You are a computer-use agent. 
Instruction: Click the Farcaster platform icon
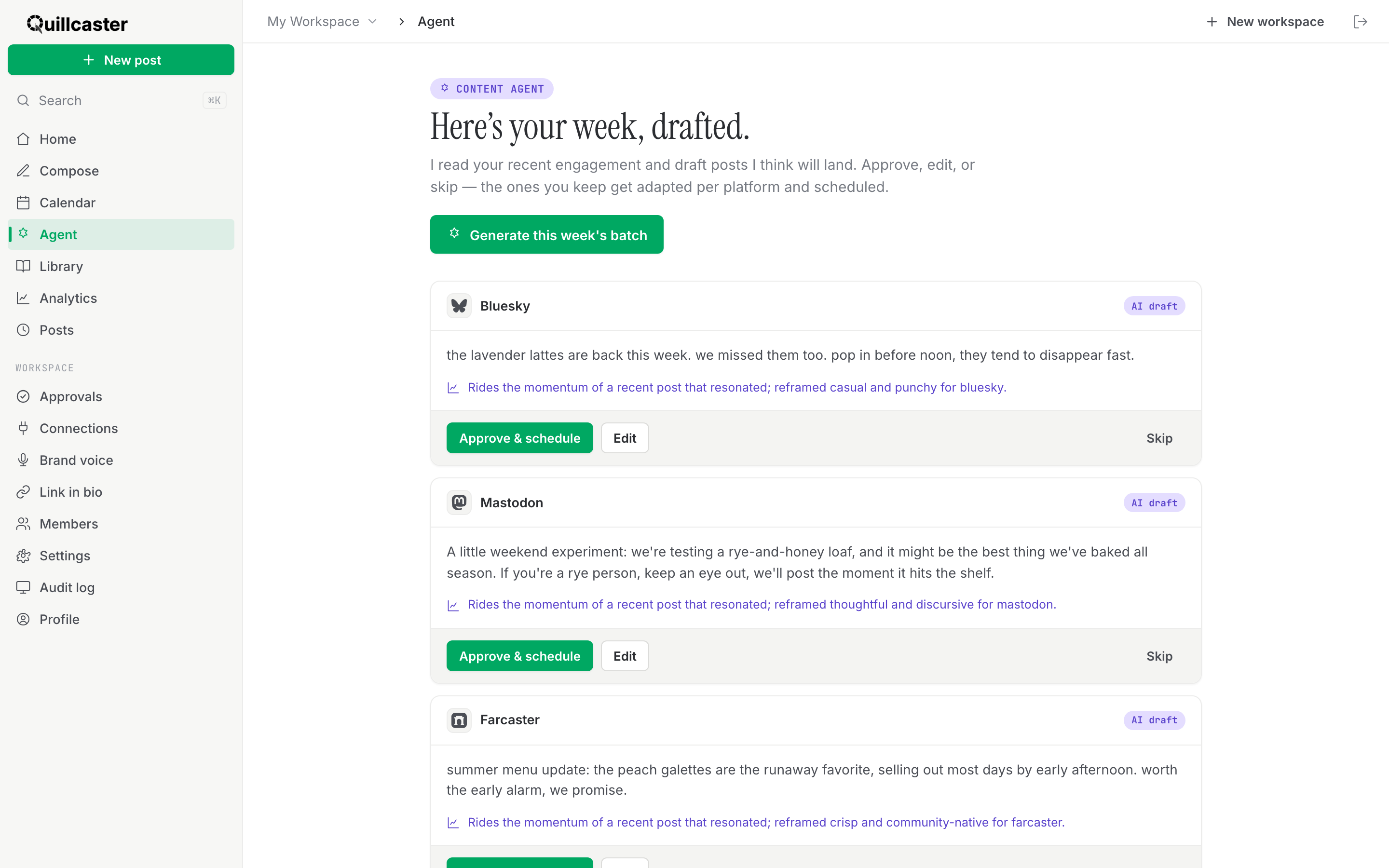tap(459, 720)
